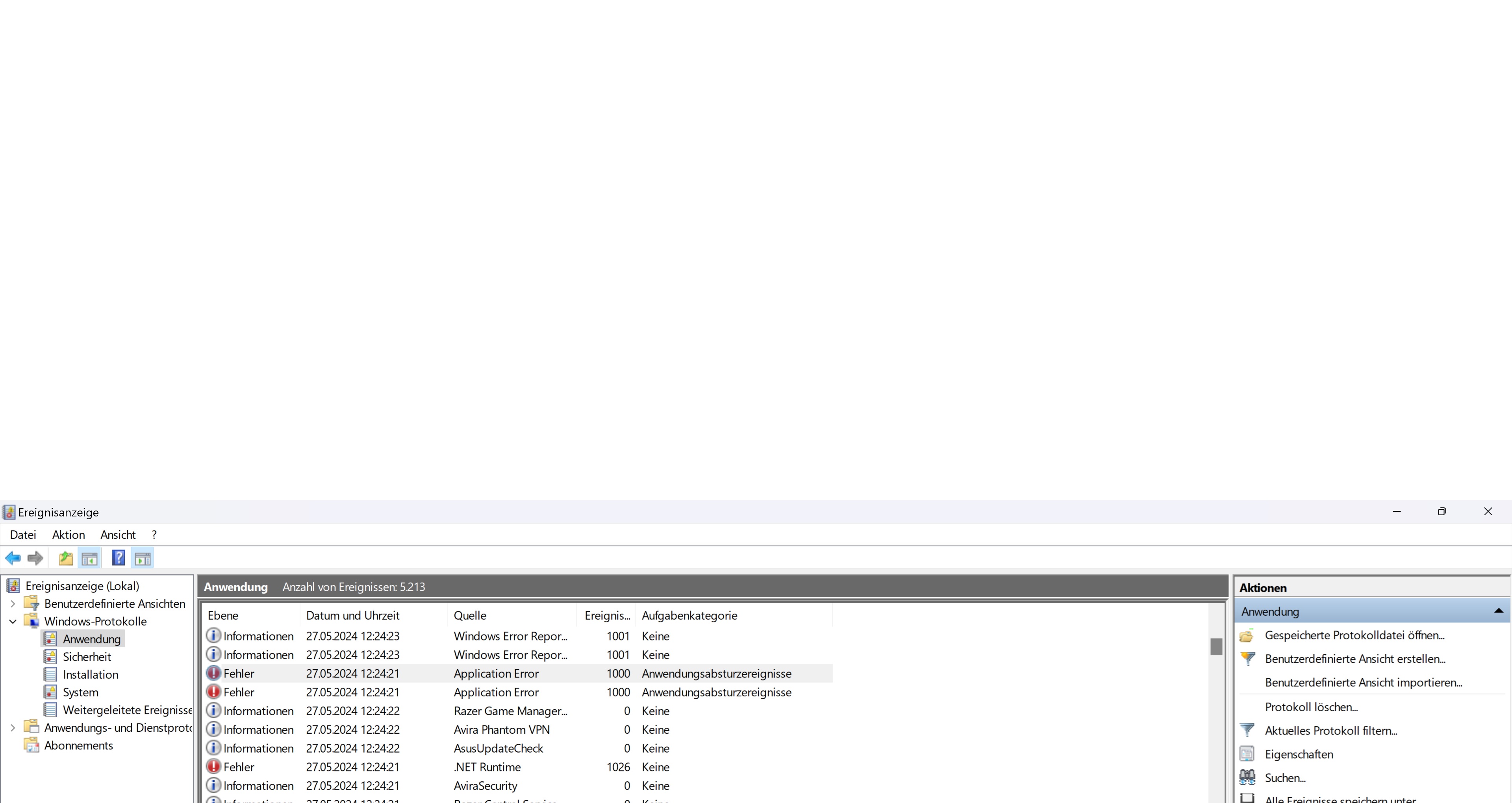Screen dimensions: 1512x803
Task: Collapse the Windows-Protokolle tree node
Action: tap(13, 621)
